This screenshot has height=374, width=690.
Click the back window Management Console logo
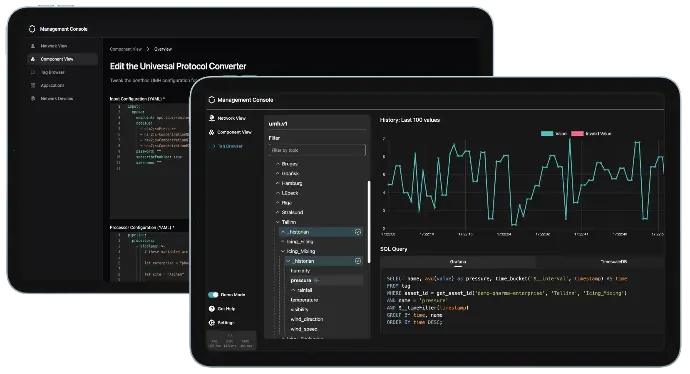[32, 29]
